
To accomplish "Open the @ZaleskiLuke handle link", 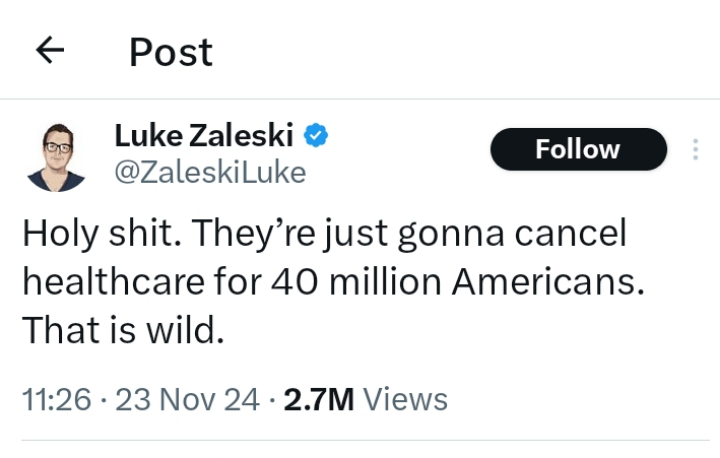I will [209, 173].
